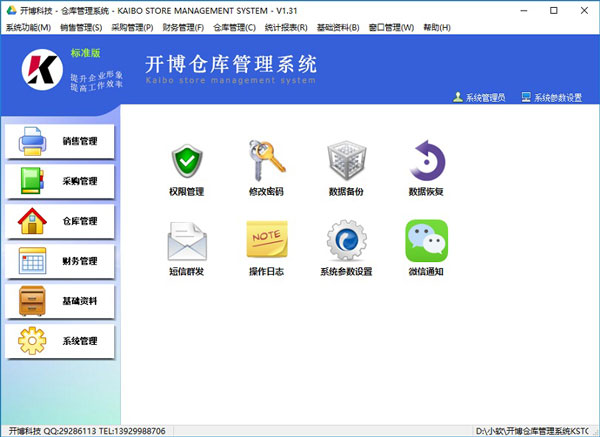Open 财务管理(F) menu

click(183, 28)
